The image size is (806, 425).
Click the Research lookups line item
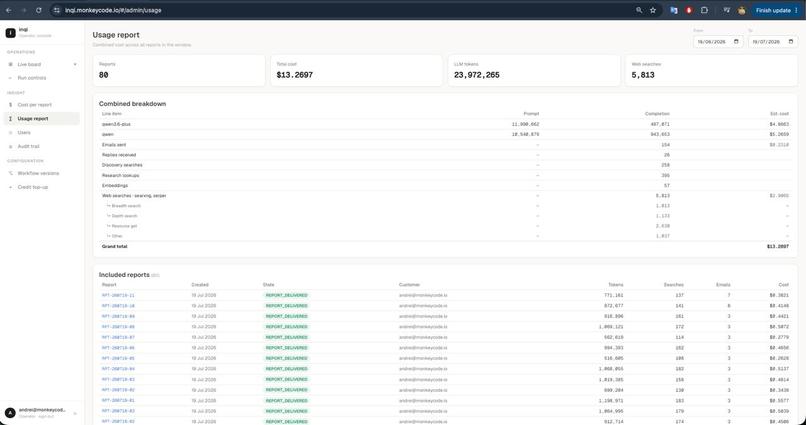(120, 175)
